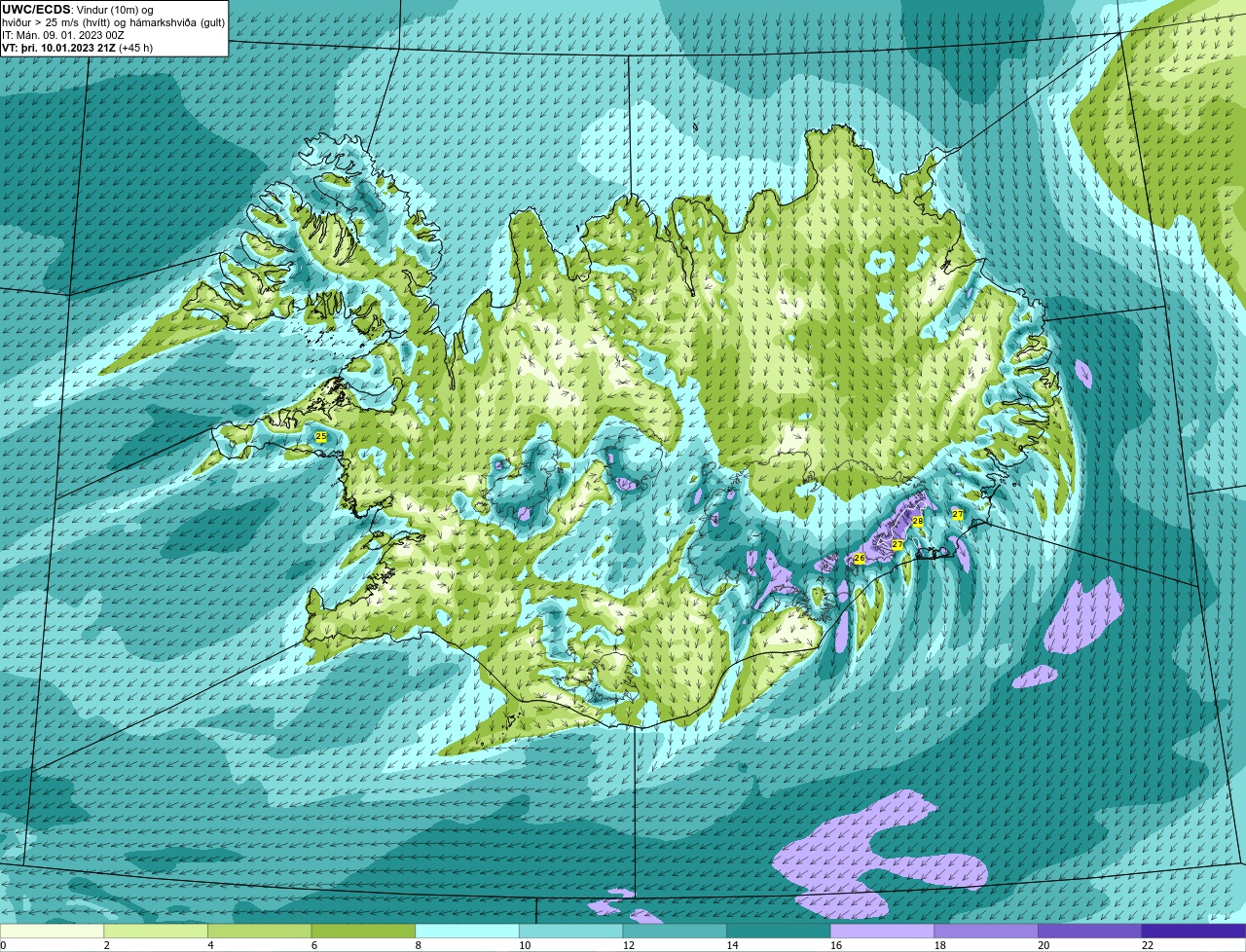The height and width of the screenshot is (952, 1246).
Task: Click the olive green 6–8 m/s legend swatch
Action: tap(363, 931)
